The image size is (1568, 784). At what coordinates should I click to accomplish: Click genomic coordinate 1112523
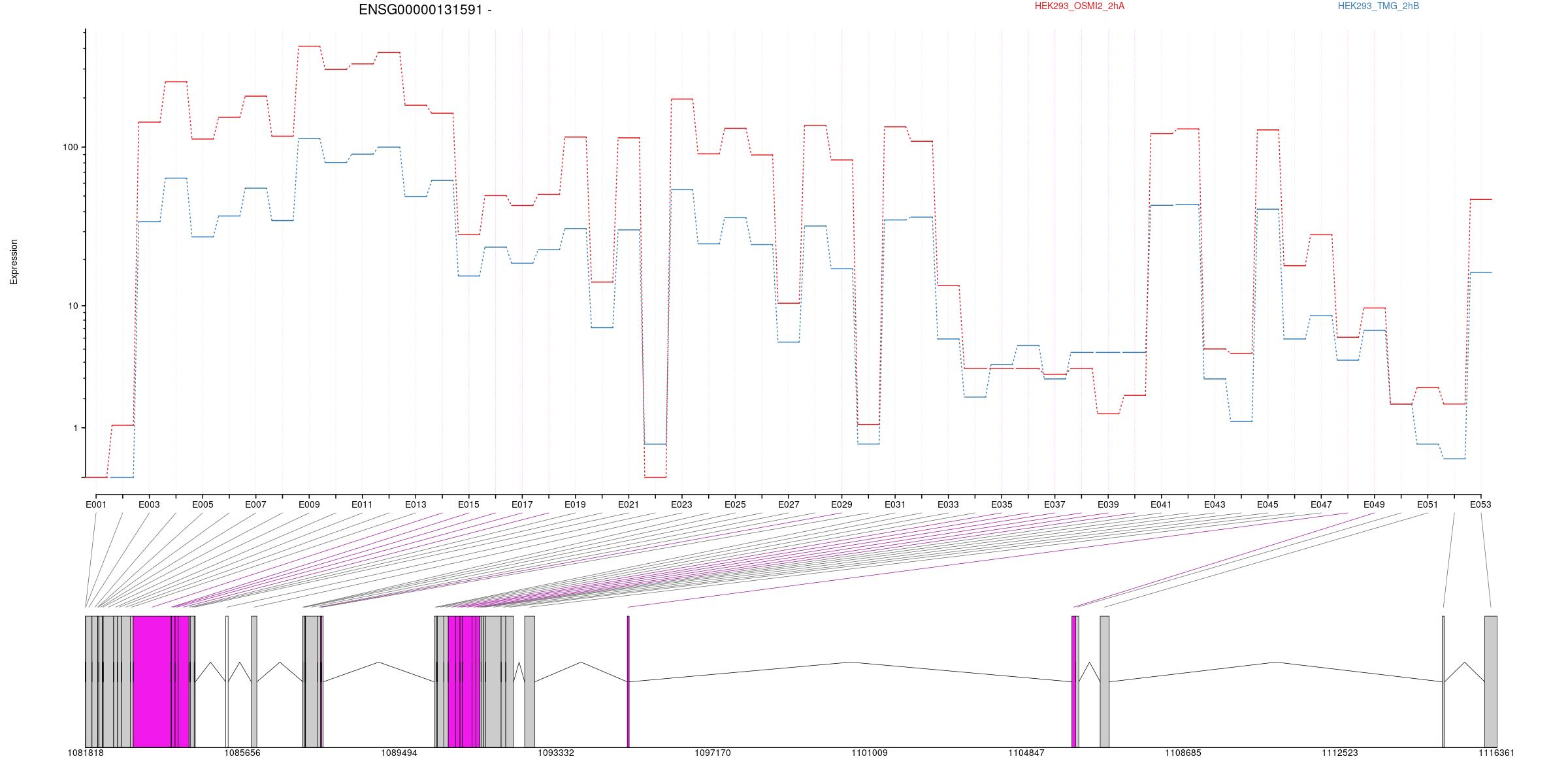click(1340, 753)
